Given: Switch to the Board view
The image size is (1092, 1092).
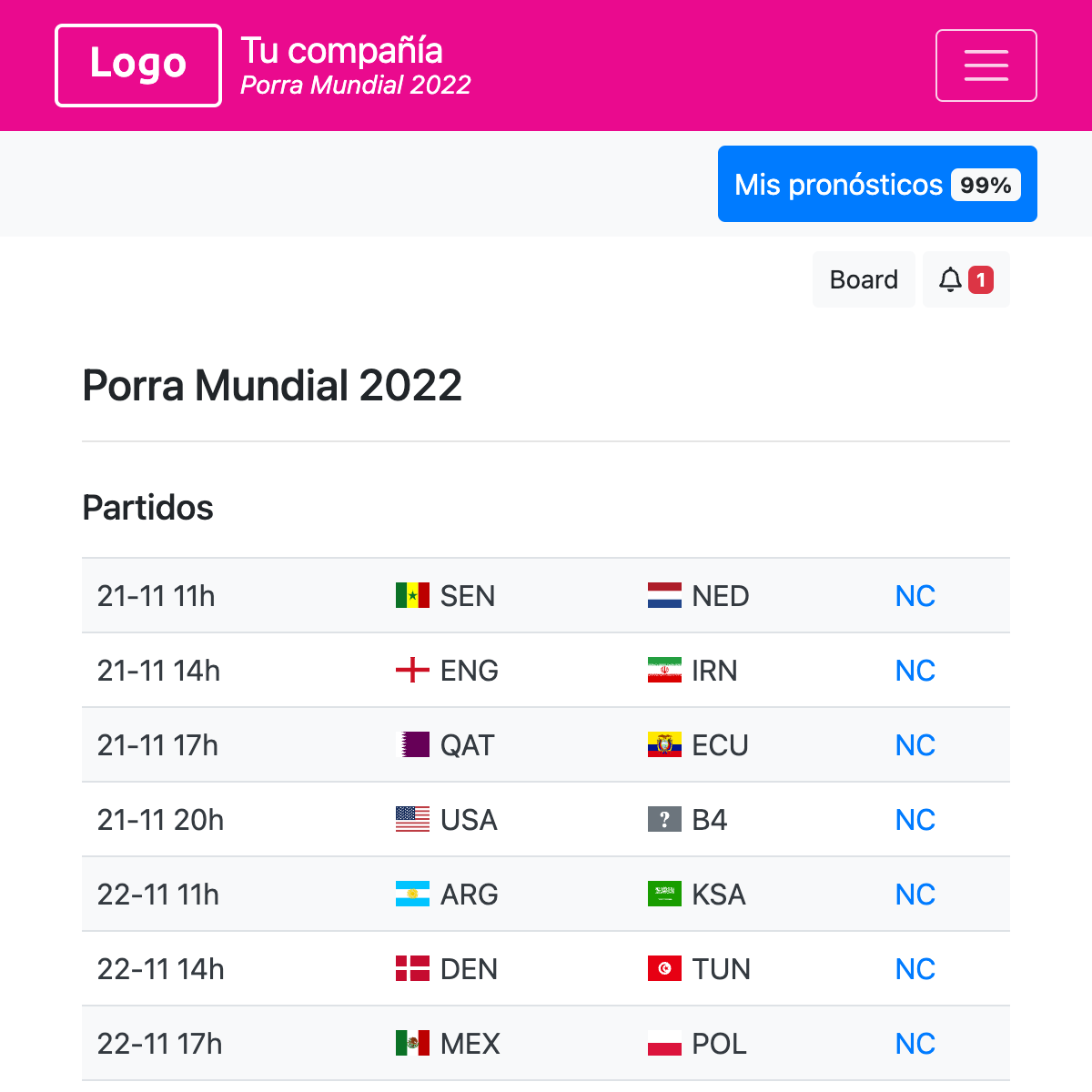Looking at the screenshot, I should pyautogui.click(x=863, y=279).
